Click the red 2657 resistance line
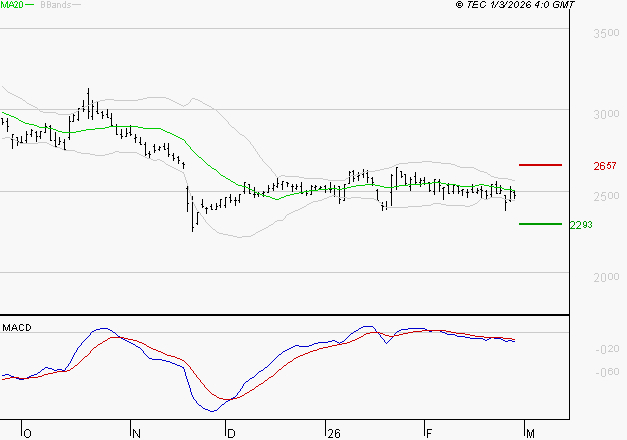The height and width of the screenshot is (440, 627). [x=540, y=164]
